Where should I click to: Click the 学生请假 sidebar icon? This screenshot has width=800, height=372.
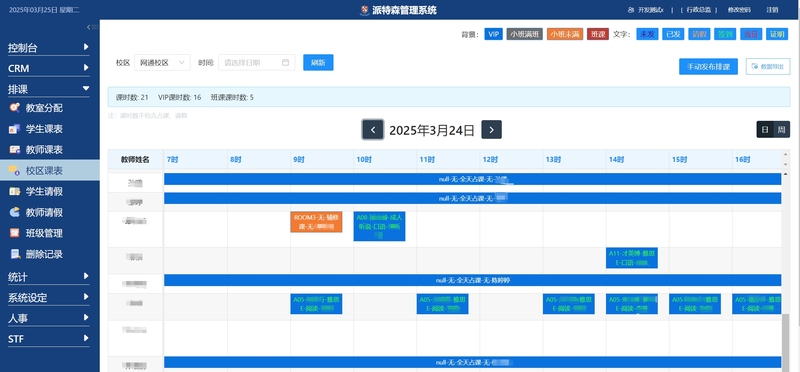click(x=15, y=191)
